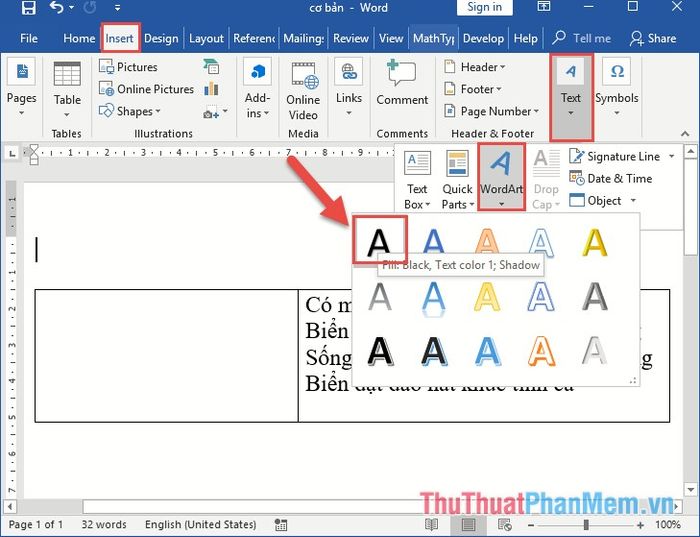Open the Review tab

point(351,38)
